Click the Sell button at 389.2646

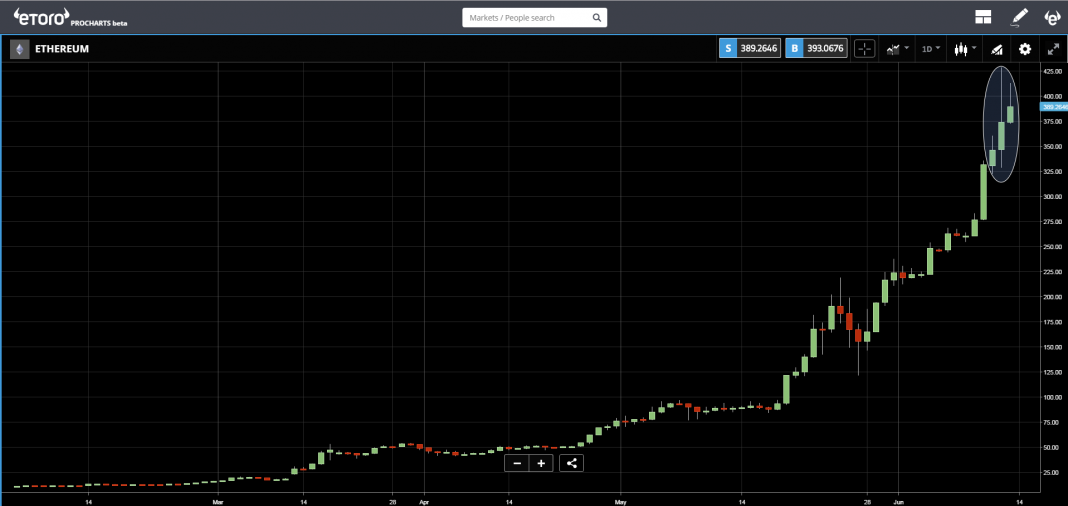pyautogui.click(x=749, y=49)
